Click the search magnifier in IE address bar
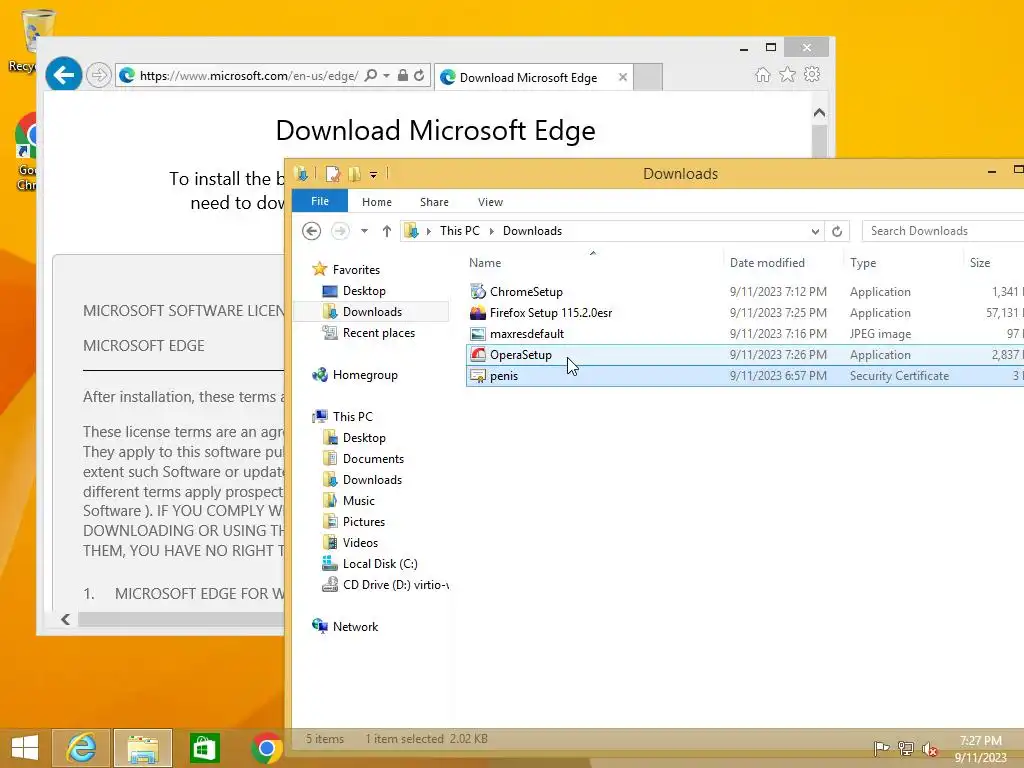Screen dimensions: 1024x768 pos(370,76)
